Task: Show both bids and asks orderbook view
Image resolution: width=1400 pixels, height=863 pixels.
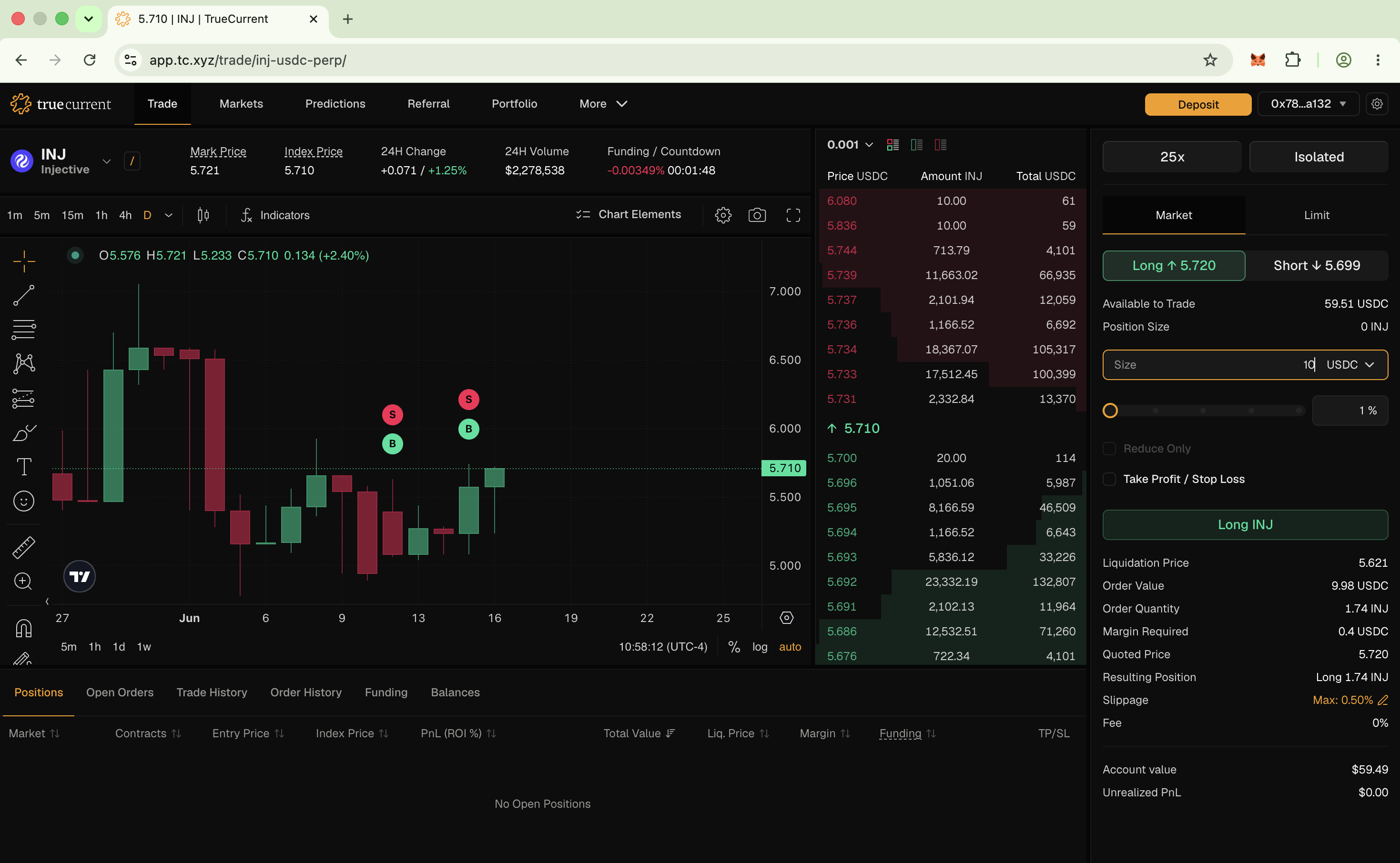Action: 893,145
